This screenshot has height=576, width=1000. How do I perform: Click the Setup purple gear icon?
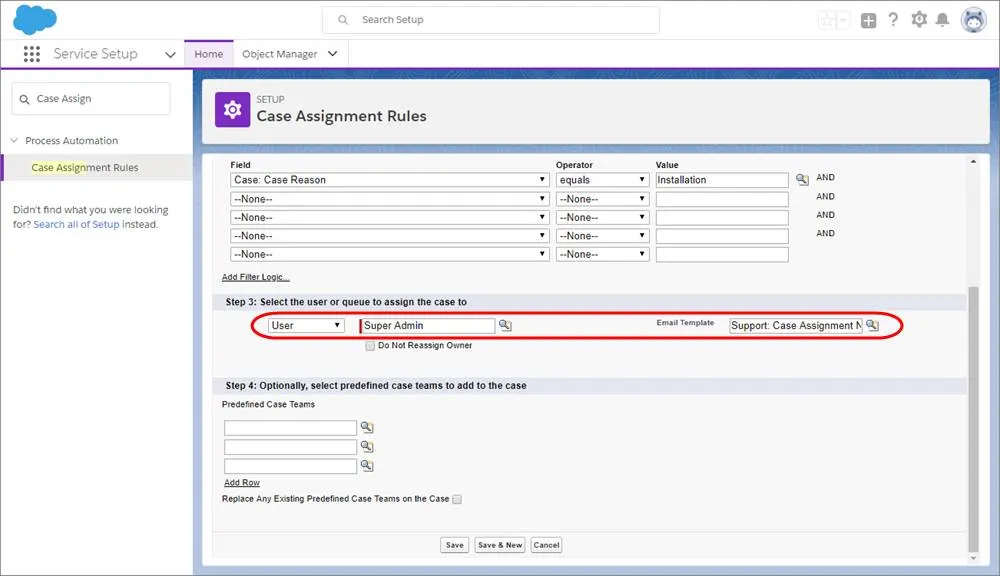(232, 110)
